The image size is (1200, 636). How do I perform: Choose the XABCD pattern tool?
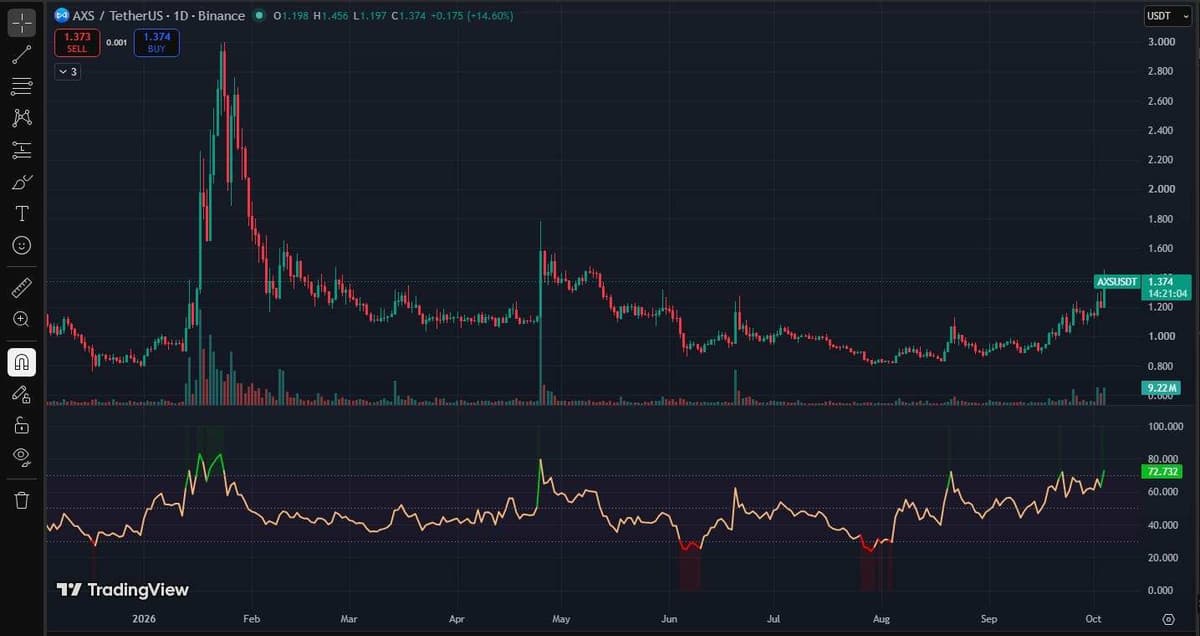[x=22, y=118]
